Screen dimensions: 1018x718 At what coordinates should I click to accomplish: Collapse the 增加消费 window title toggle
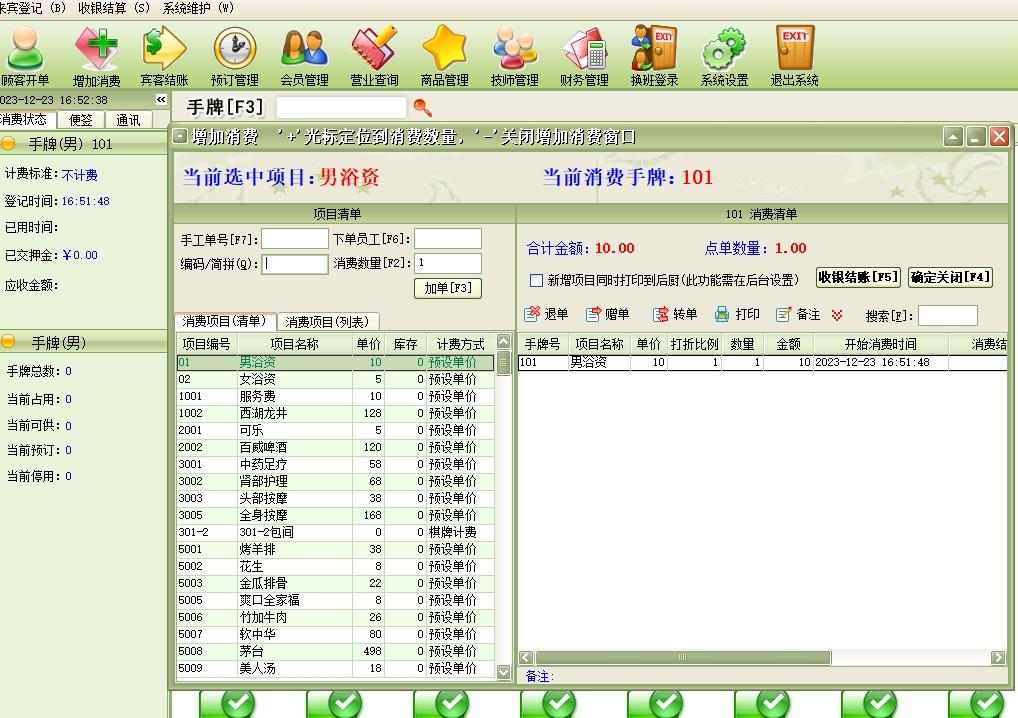(180, 137)
